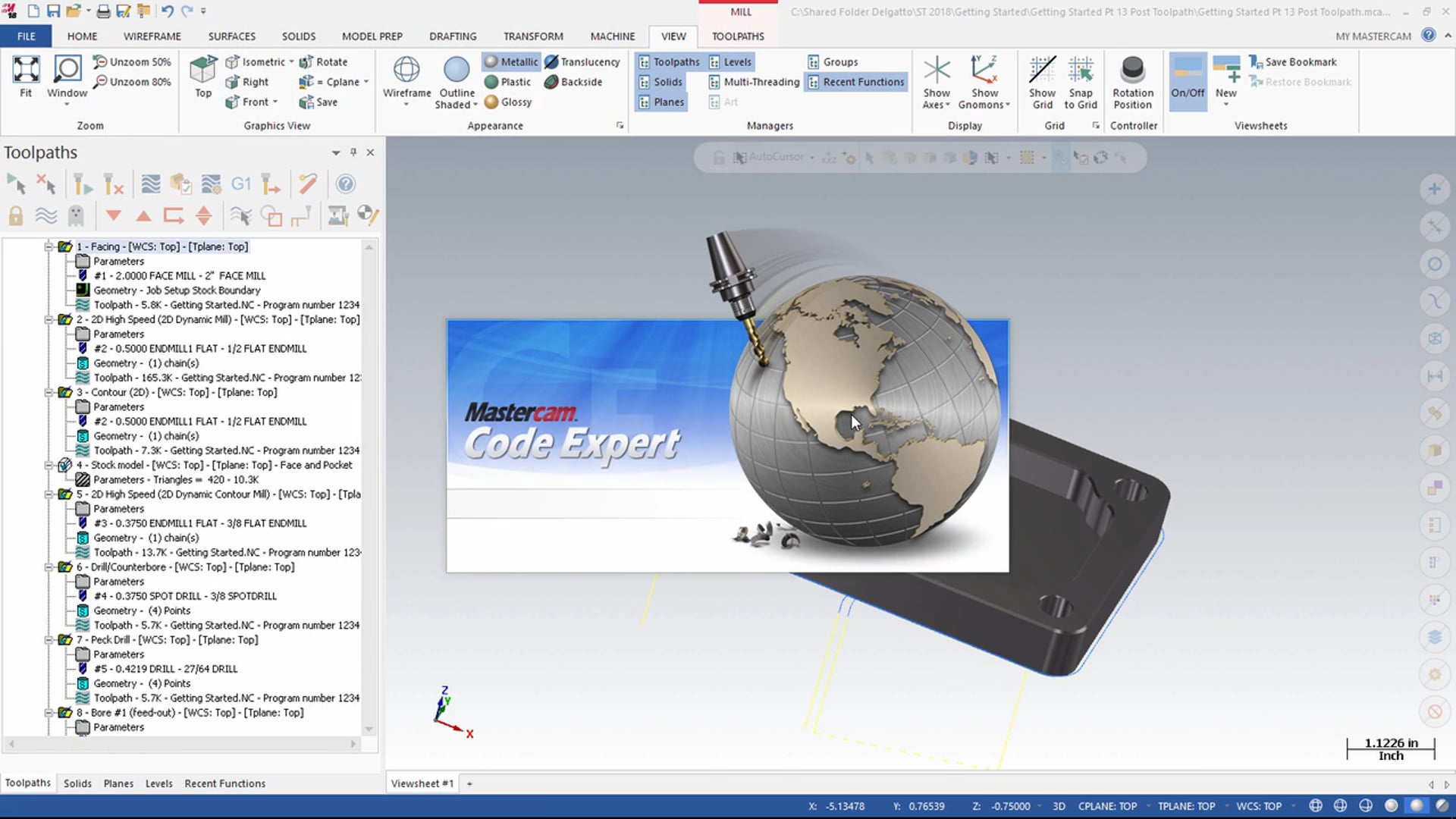Switch to WIREFRAME ribbon tab
This screenshot has height=819, width=1456.
tap(152, 36)
